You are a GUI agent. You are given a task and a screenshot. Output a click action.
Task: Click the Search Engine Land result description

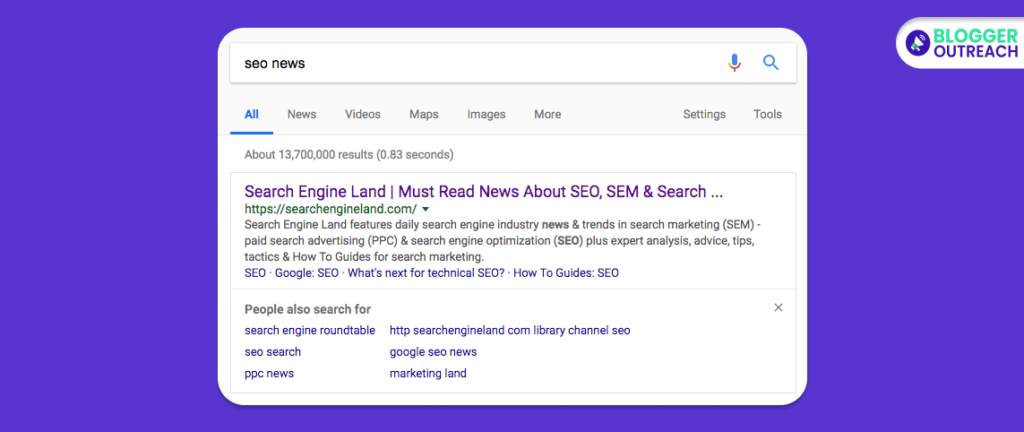point(503,240)
